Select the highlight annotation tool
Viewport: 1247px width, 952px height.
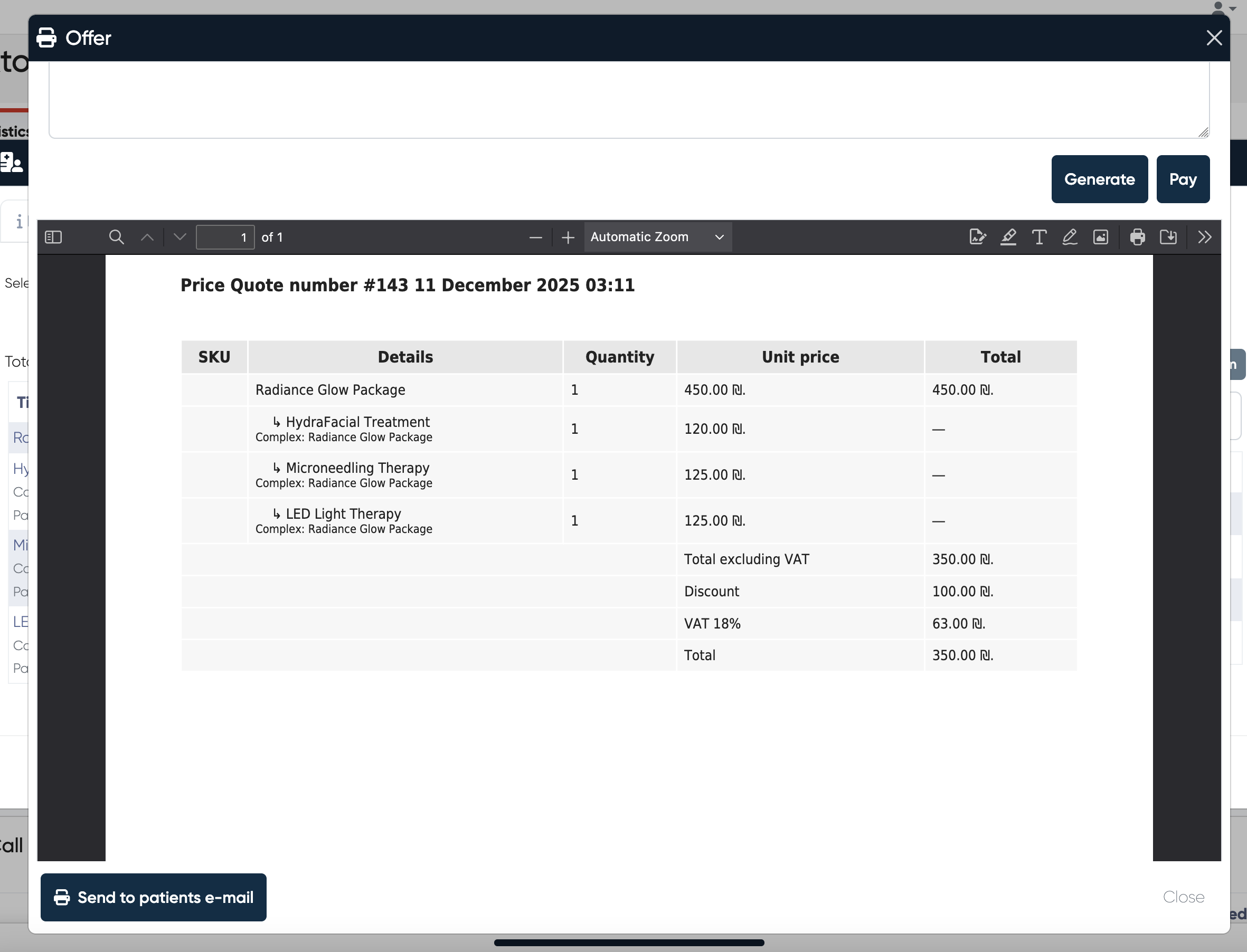pyautogui.click(x=1008, y=237)
